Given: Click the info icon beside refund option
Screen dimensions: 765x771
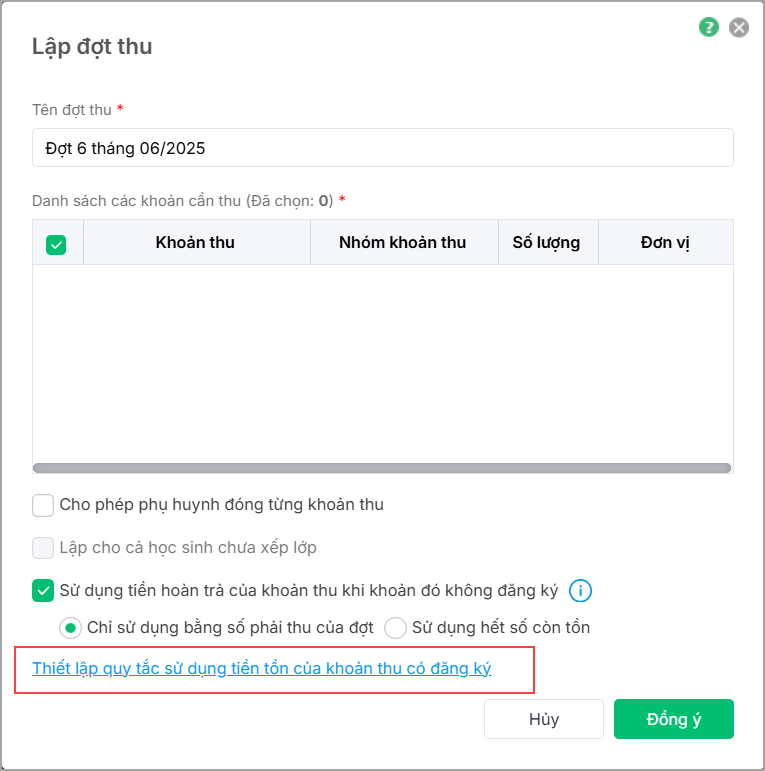Looking at the screenshot, I should [580, 591].
